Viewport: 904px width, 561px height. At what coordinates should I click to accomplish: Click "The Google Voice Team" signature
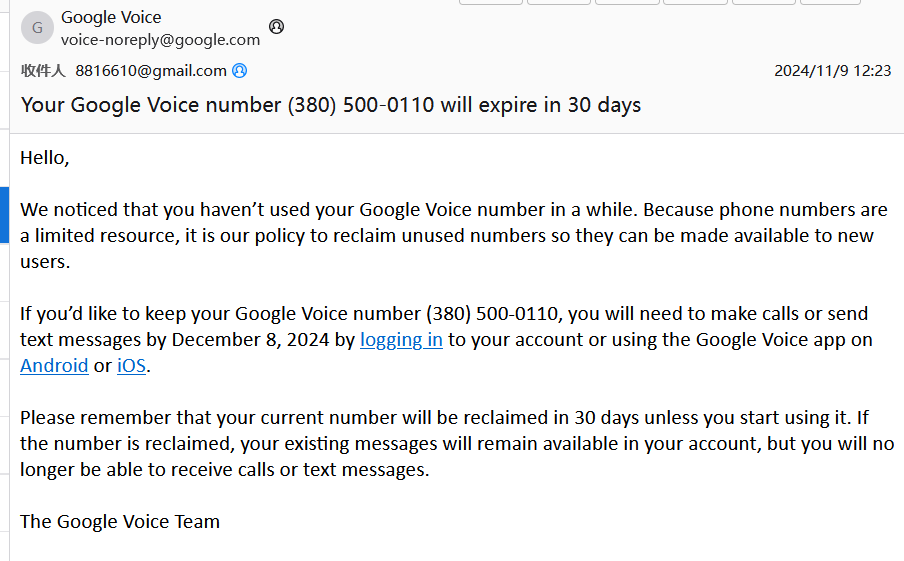(x=120, y=521)
